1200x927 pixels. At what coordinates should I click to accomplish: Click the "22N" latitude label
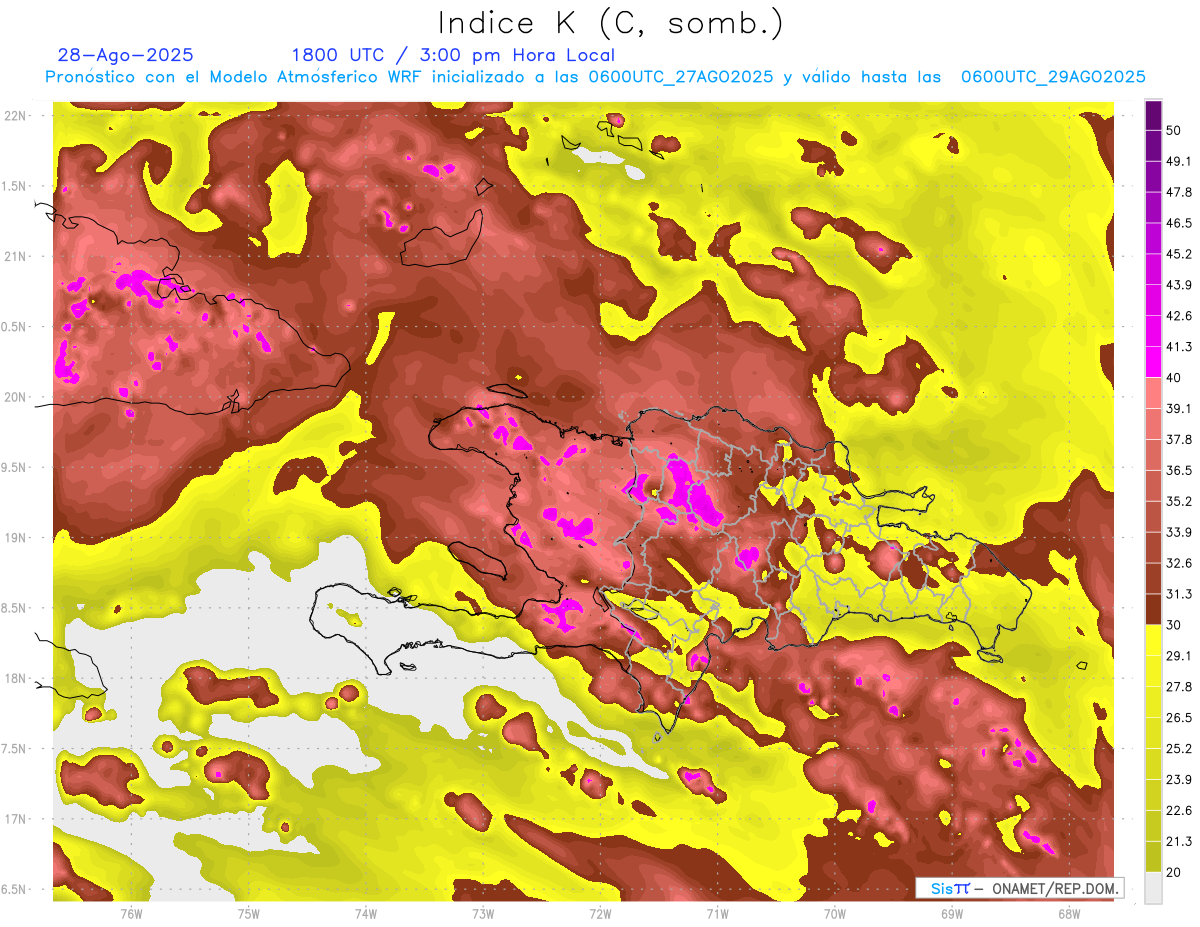[x=17, y=116]
